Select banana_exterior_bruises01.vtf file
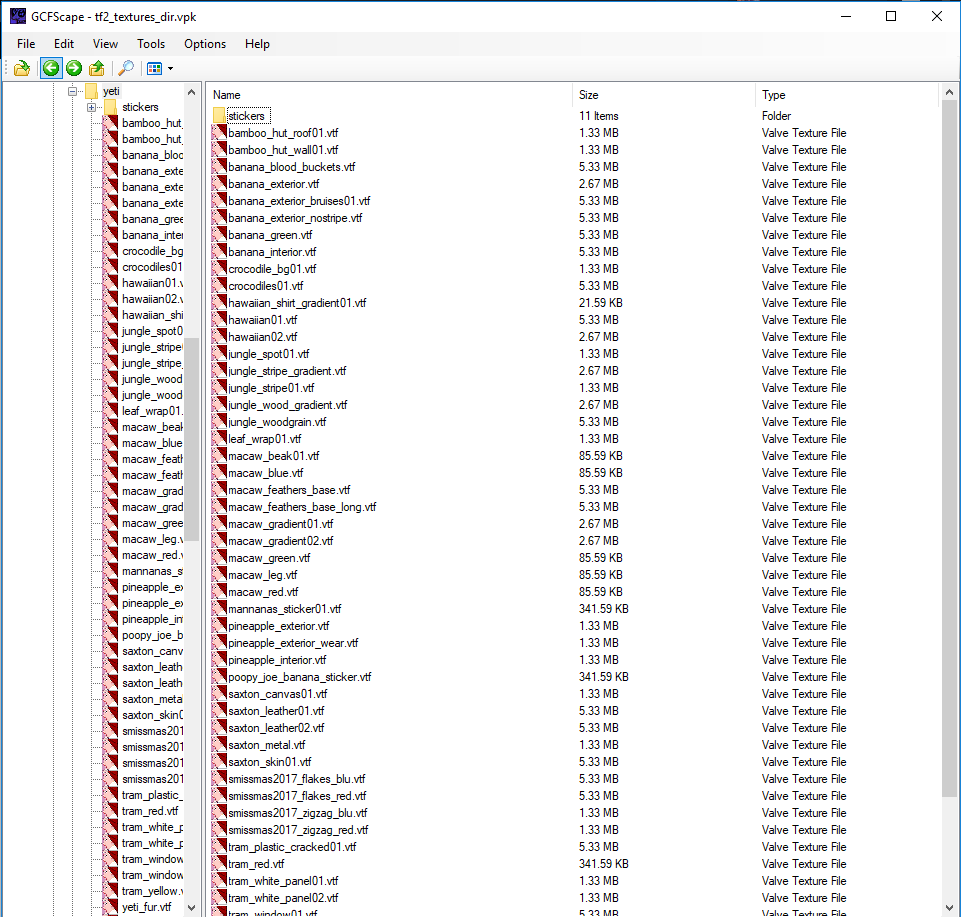Screen dimensions: 961x917 point(299,201)
